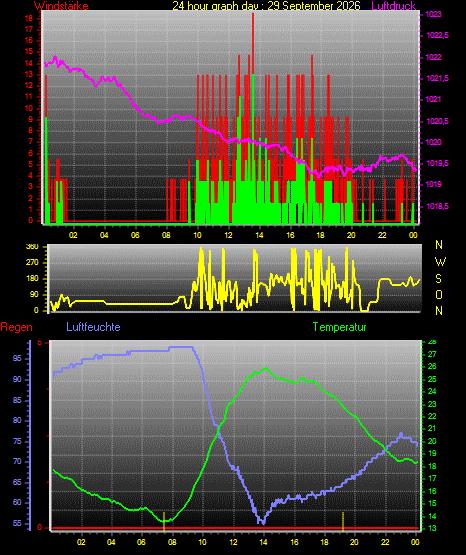Click the 11 mark on wind strength axis
Viewport: 466px width, 555px height.
29,97
